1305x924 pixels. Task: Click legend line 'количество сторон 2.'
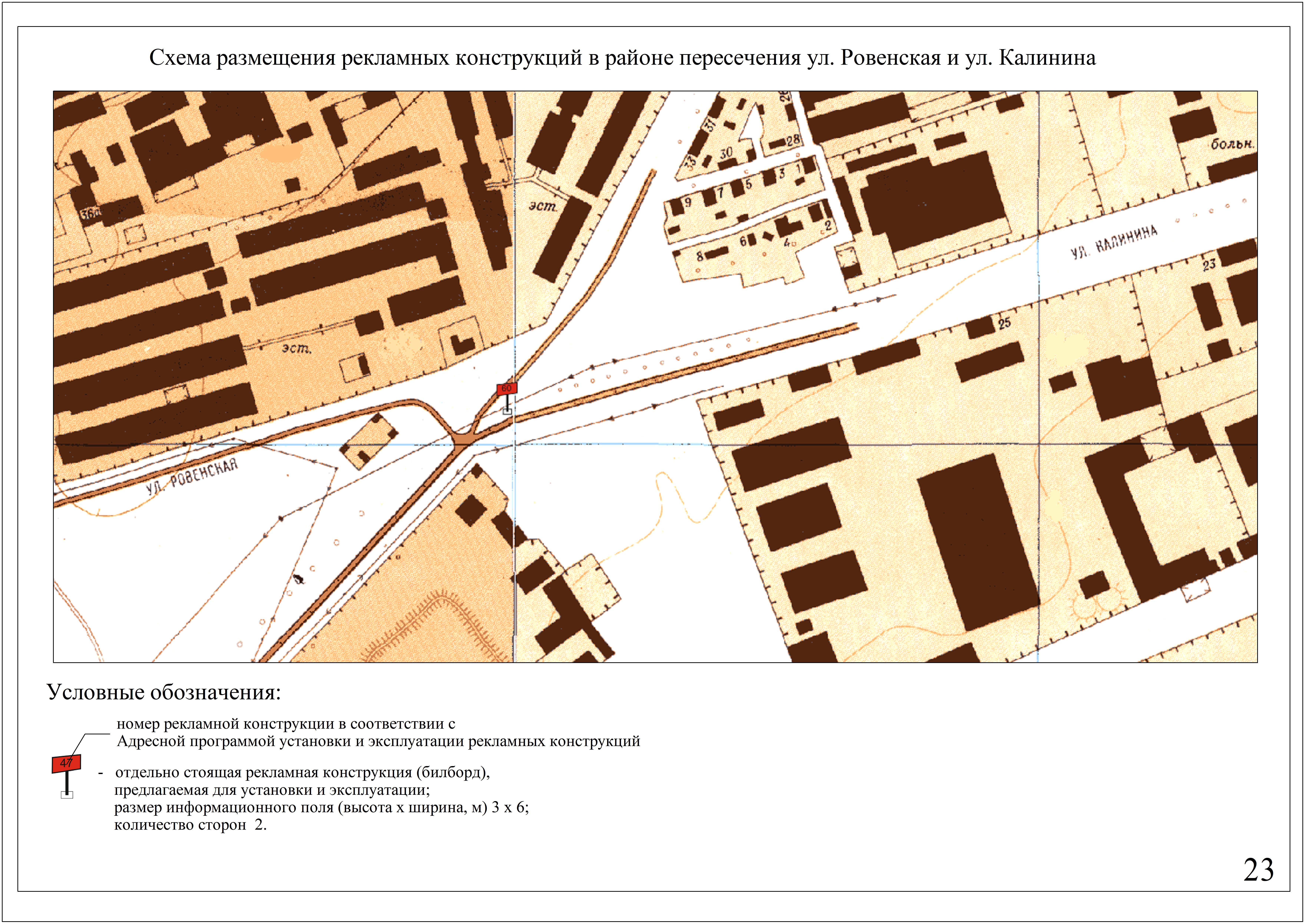191,825
